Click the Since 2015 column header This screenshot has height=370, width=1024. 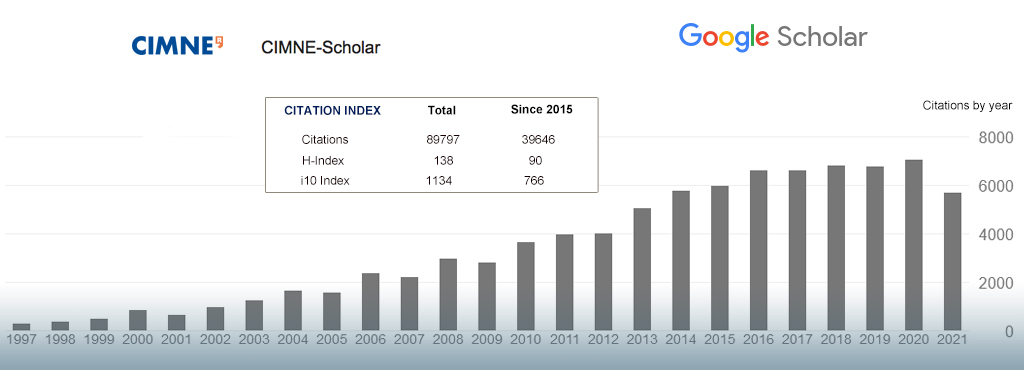[541, 110]
